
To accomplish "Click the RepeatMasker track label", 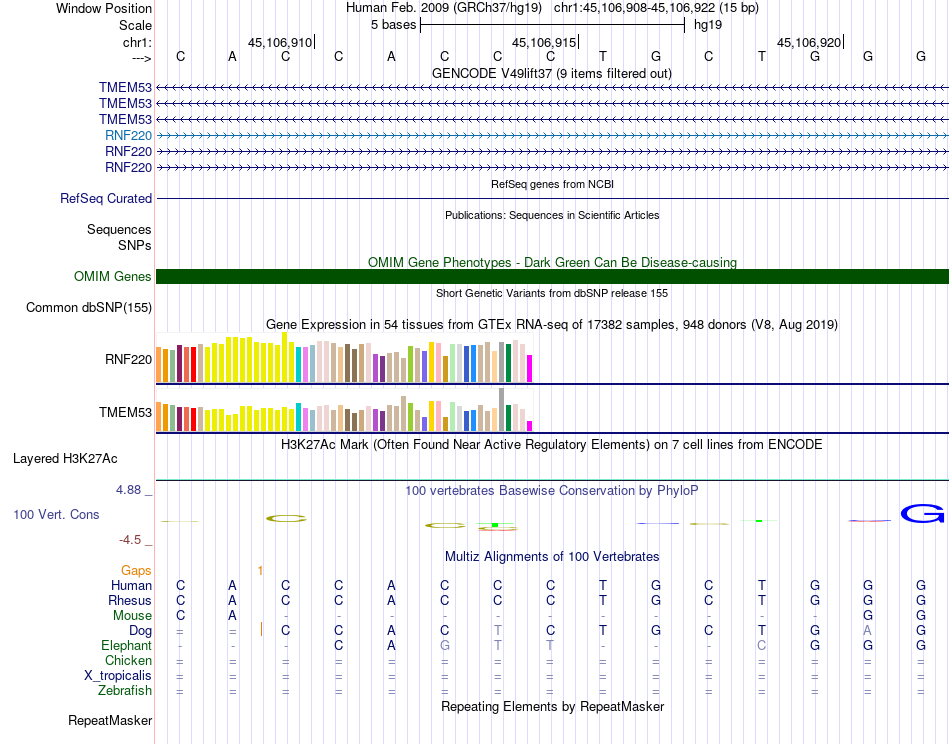I will 110,720.
